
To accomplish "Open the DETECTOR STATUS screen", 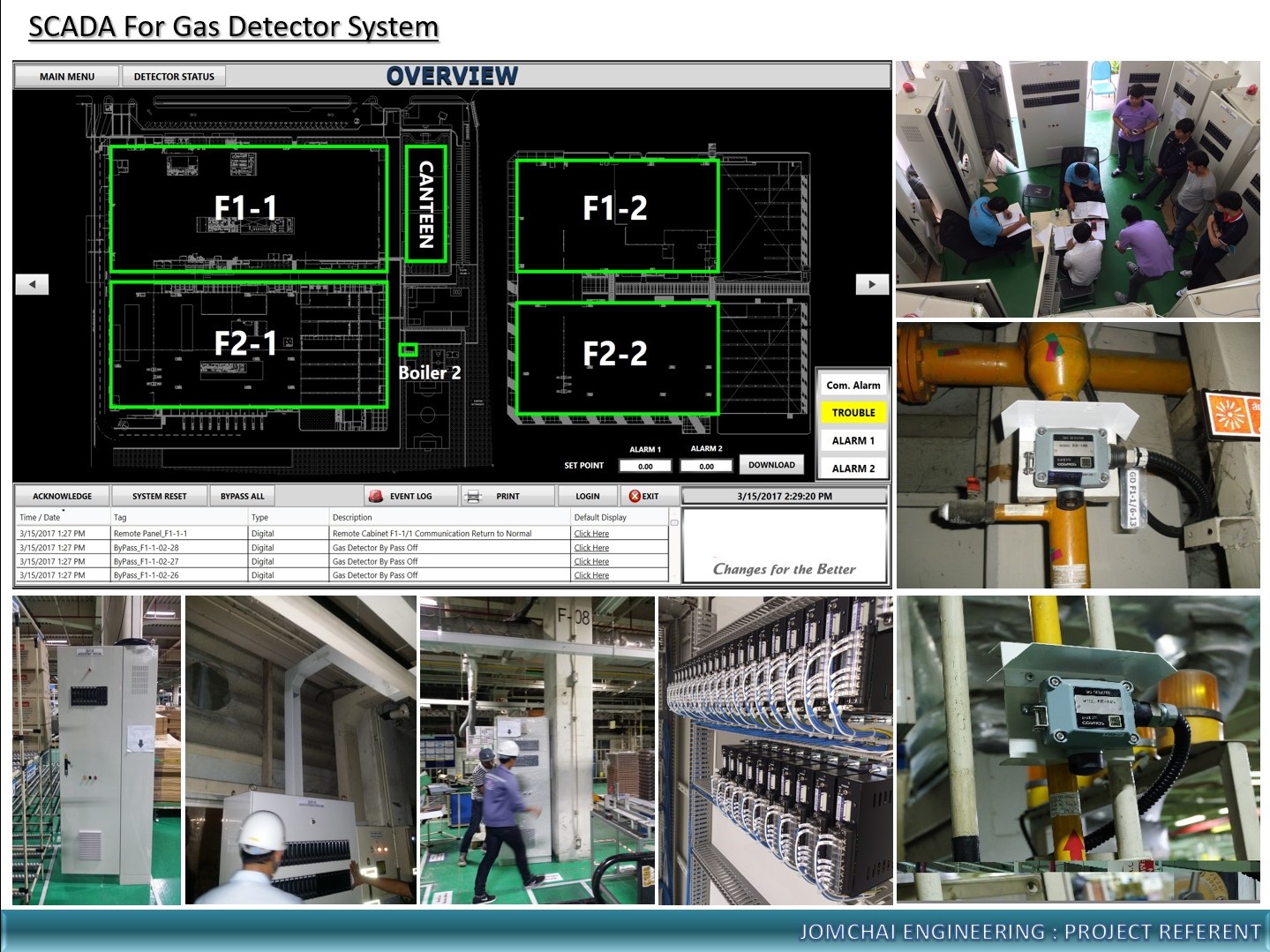I will point(174,77).
